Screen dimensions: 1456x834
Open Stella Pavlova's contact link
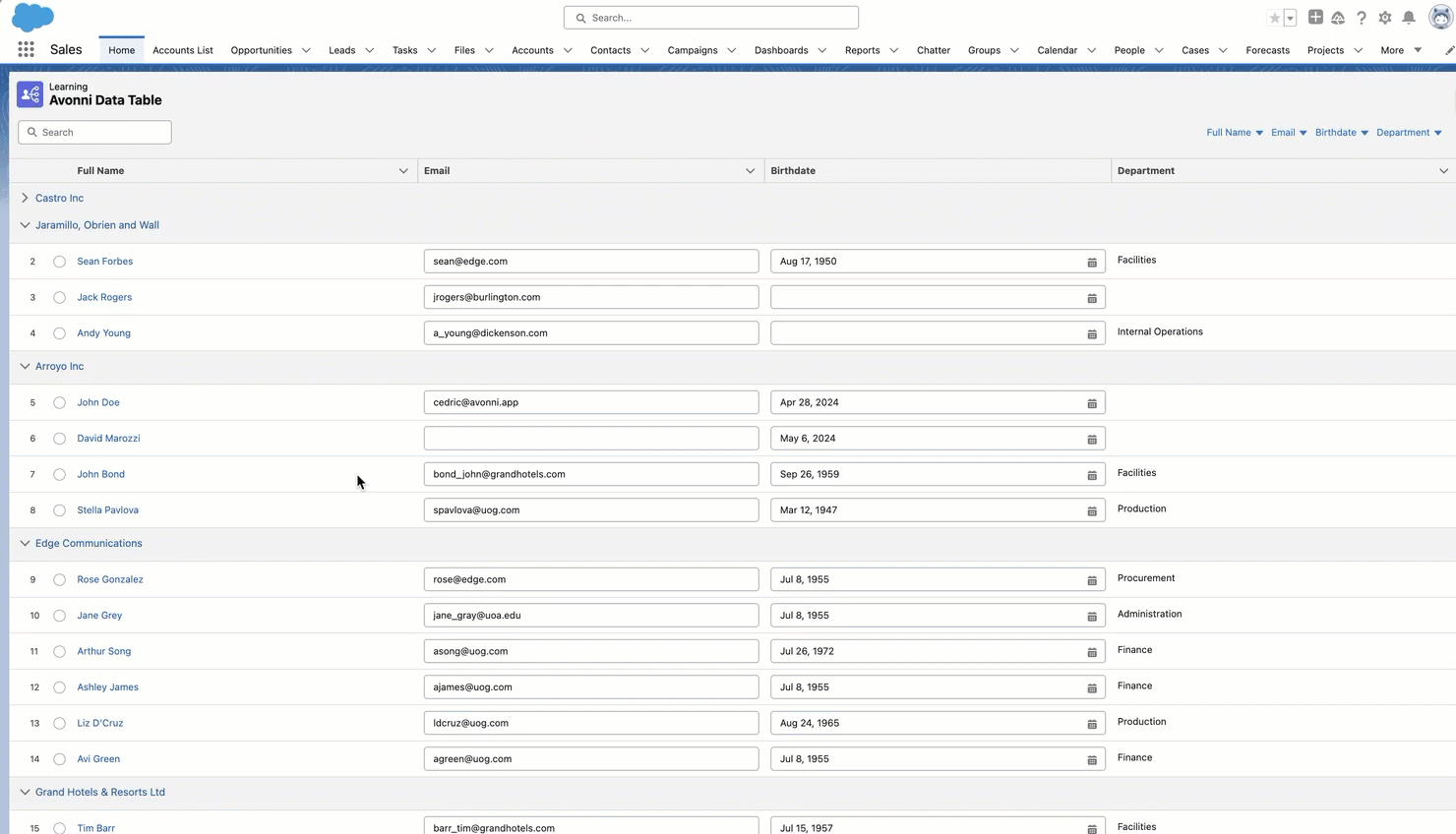tap(107, 510)
